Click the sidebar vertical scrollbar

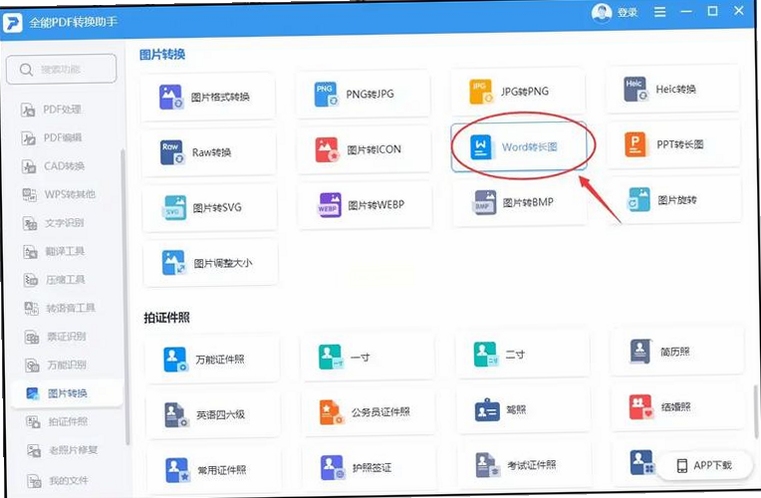tap(125, 296)
